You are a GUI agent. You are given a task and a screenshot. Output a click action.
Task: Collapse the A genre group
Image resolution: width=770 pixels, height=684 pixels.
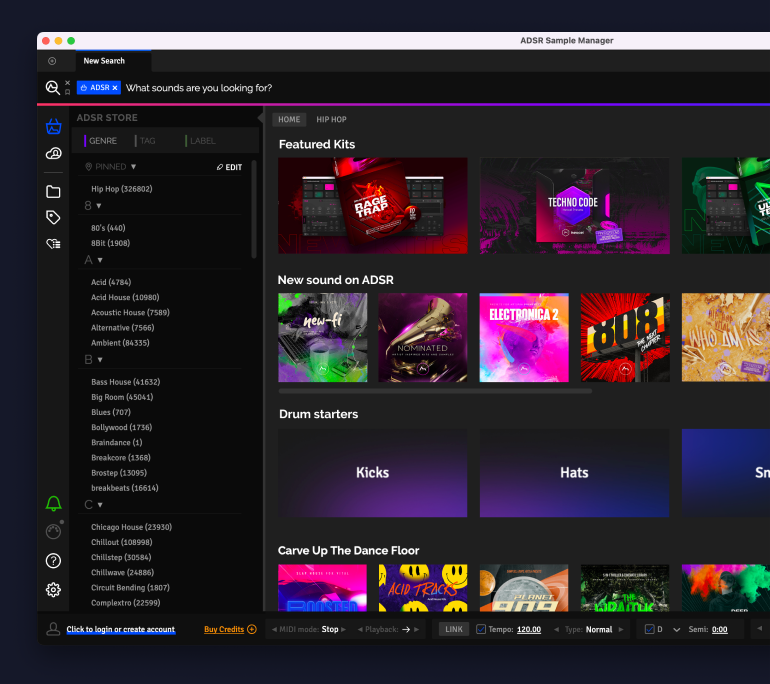coord(99,260)
